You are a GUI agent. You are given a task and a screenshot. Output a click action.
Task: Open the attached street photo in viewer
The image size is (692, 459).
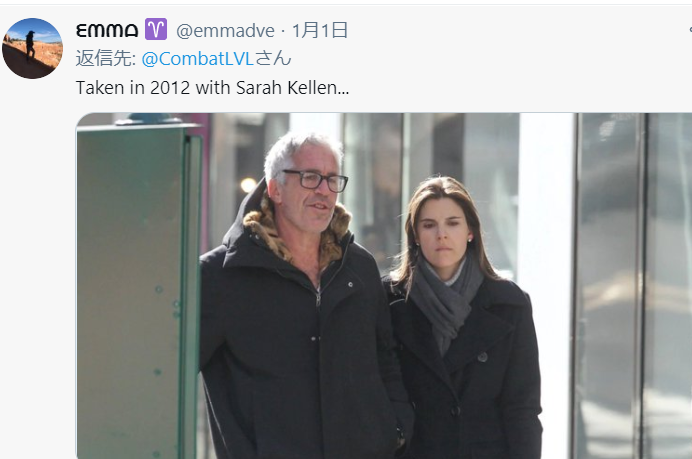(x=384, y=286)
